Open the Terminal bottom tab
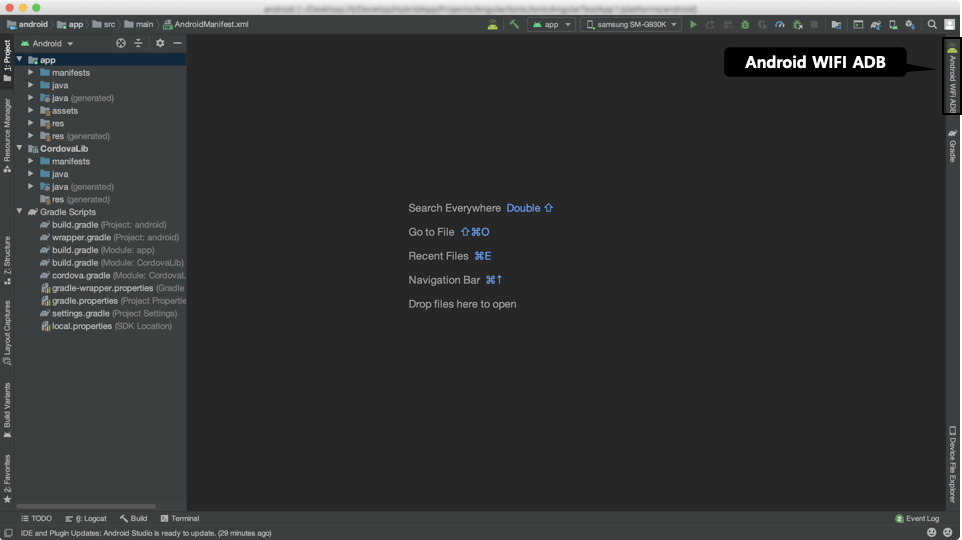The height and width of the screenshot is (540, 962). (x=180, y=519)
